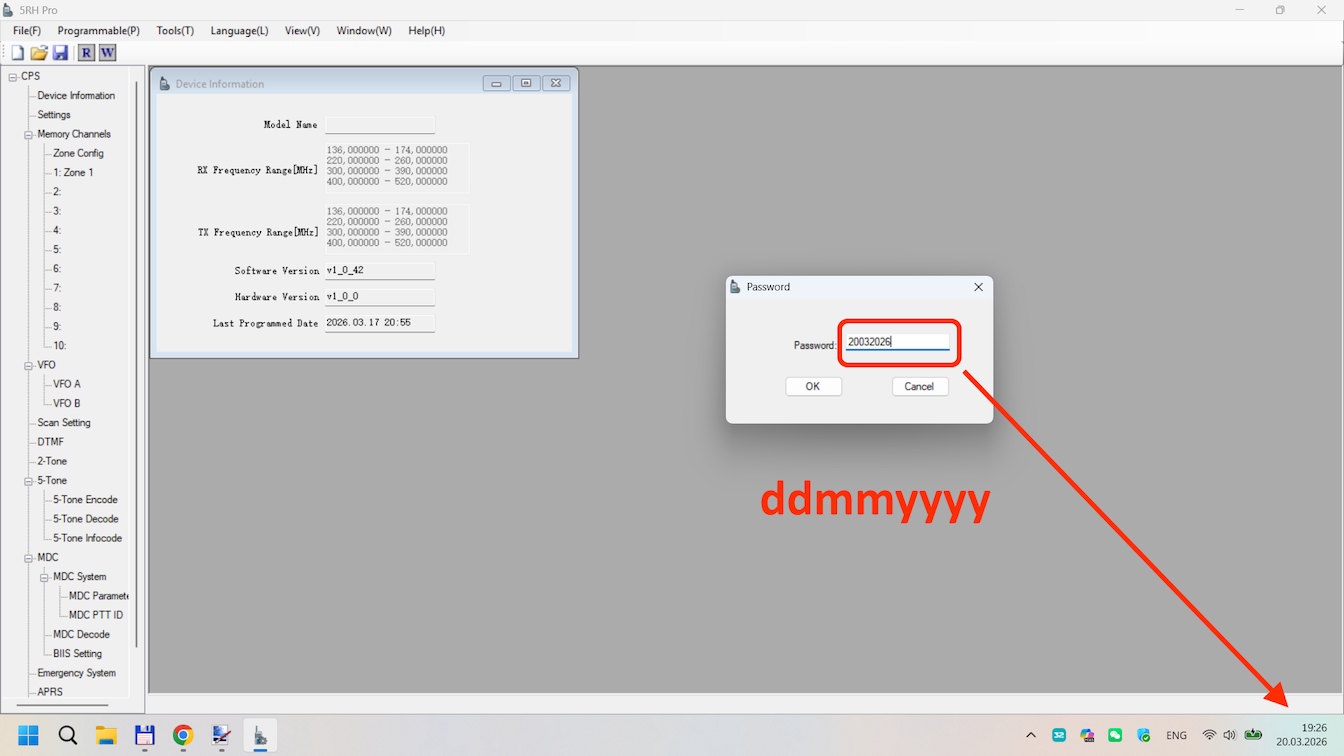Screen dimensions: 1344x756
Task: Select Scan Setting in the tree
Action: [x=64, y=423]
